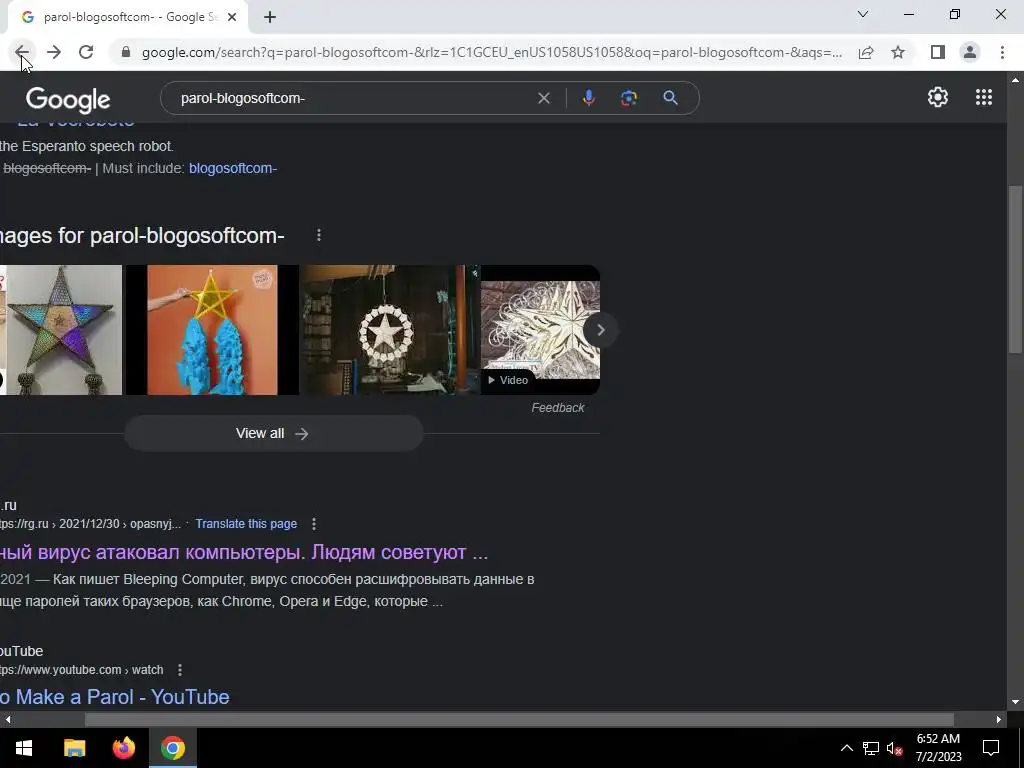The width and height of the screenshot is (1024, 768).
Task: Play the white star video thumbnail
Action: click(x=540, y=330)
